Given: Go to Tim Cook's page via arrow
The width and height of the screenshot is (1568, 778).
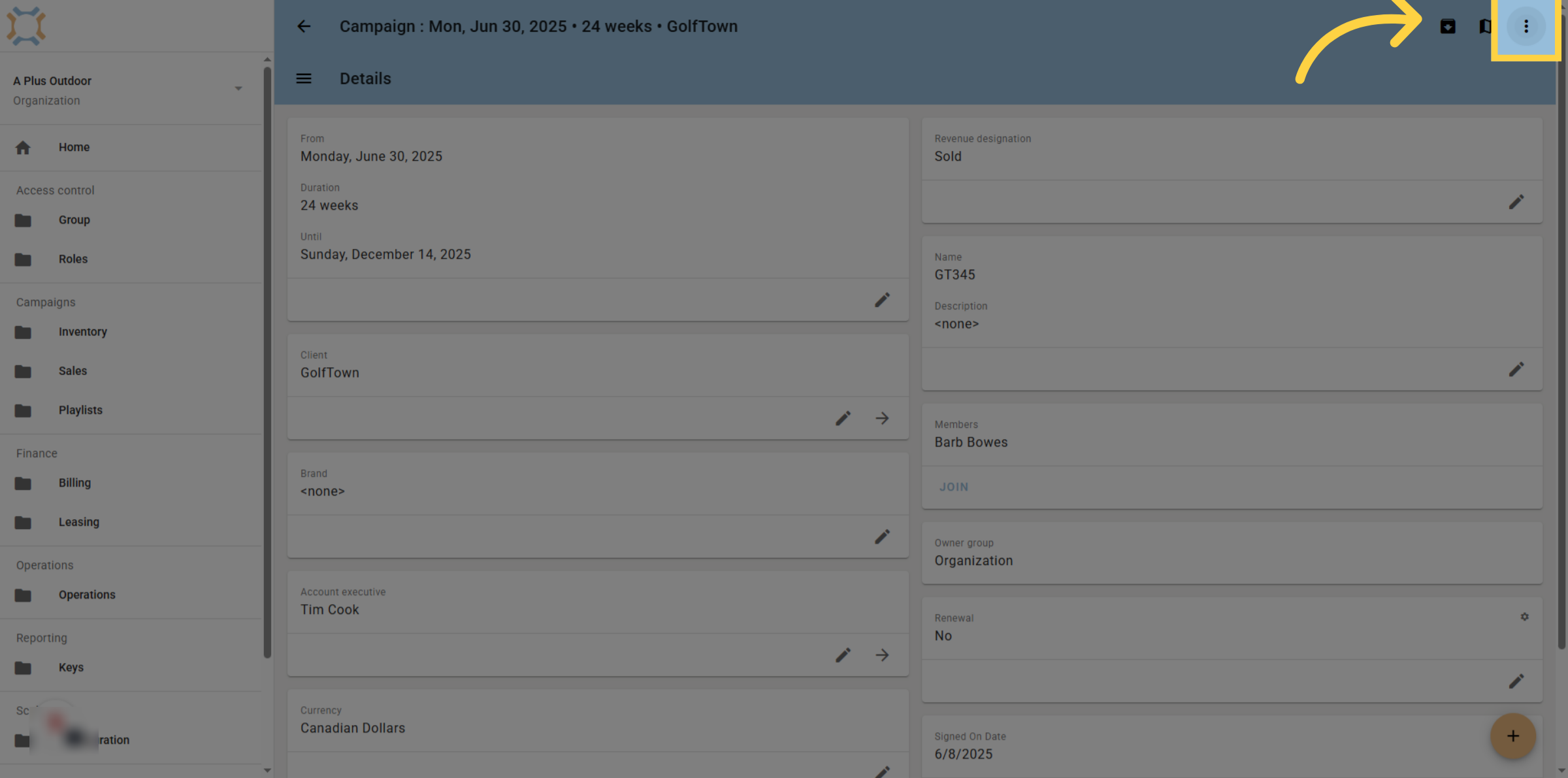Looking at the screenshot, I should [882, 655].
